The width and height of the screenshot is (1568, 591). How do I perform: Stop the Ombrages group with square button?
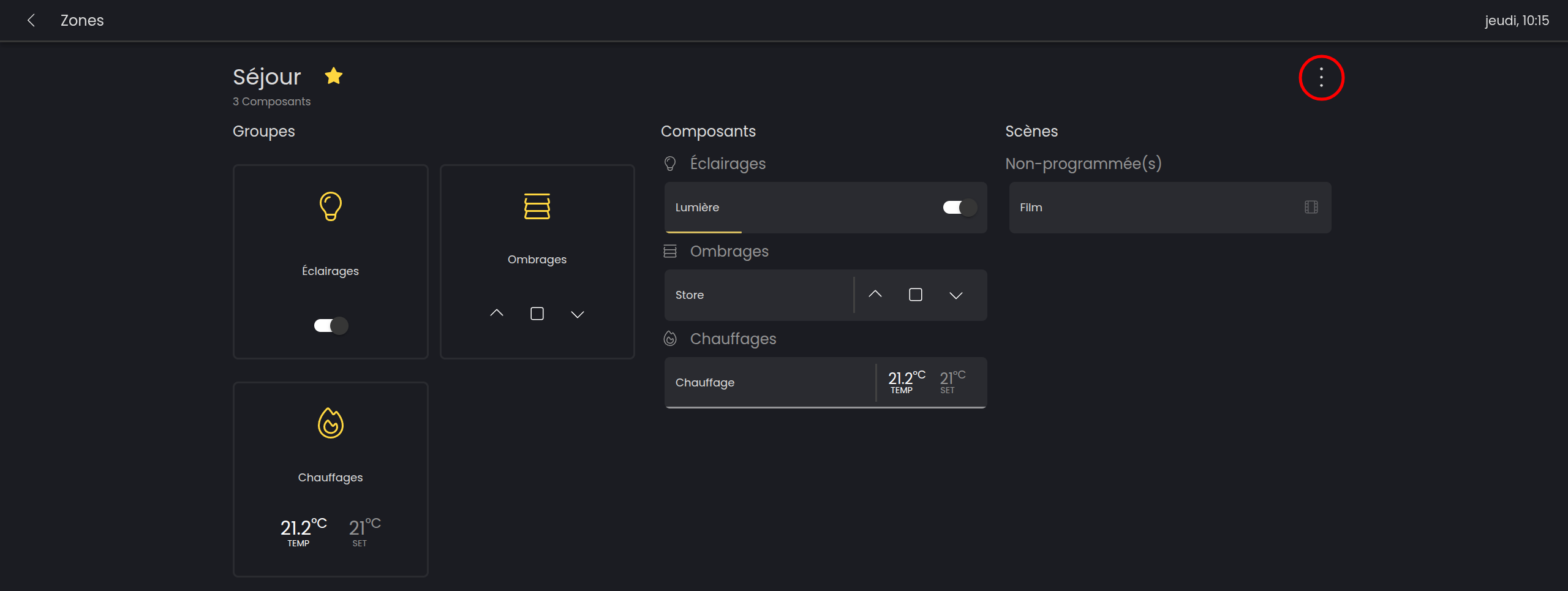537,314
